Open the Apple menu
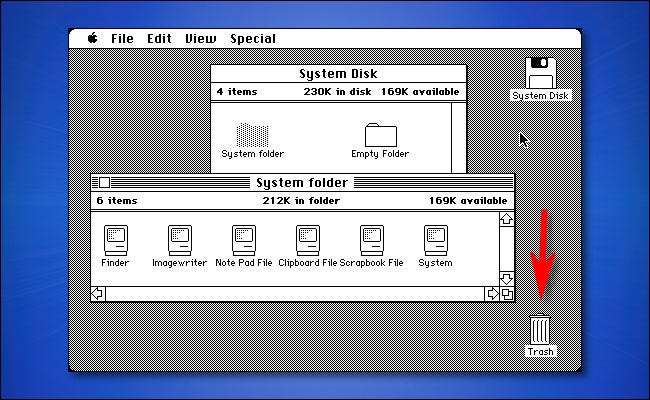Screen dimensions: 650x400 pos(93,38)
